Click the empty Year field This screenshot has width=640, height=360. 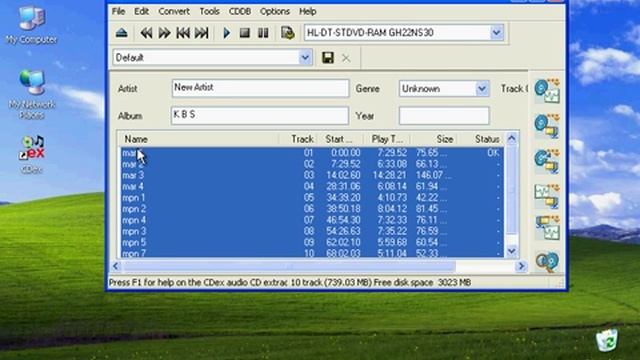(x=444, y=116)
